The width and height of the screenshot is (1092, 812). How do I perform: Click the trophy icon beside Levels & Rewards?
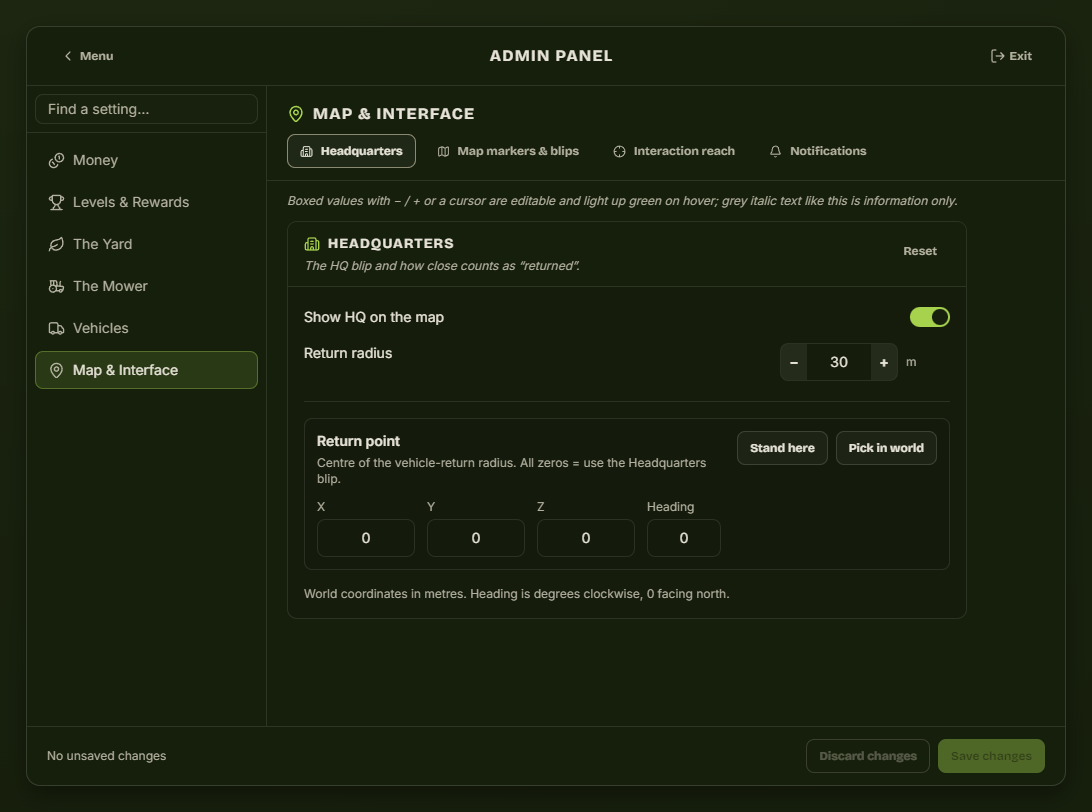tap(56, 202)
